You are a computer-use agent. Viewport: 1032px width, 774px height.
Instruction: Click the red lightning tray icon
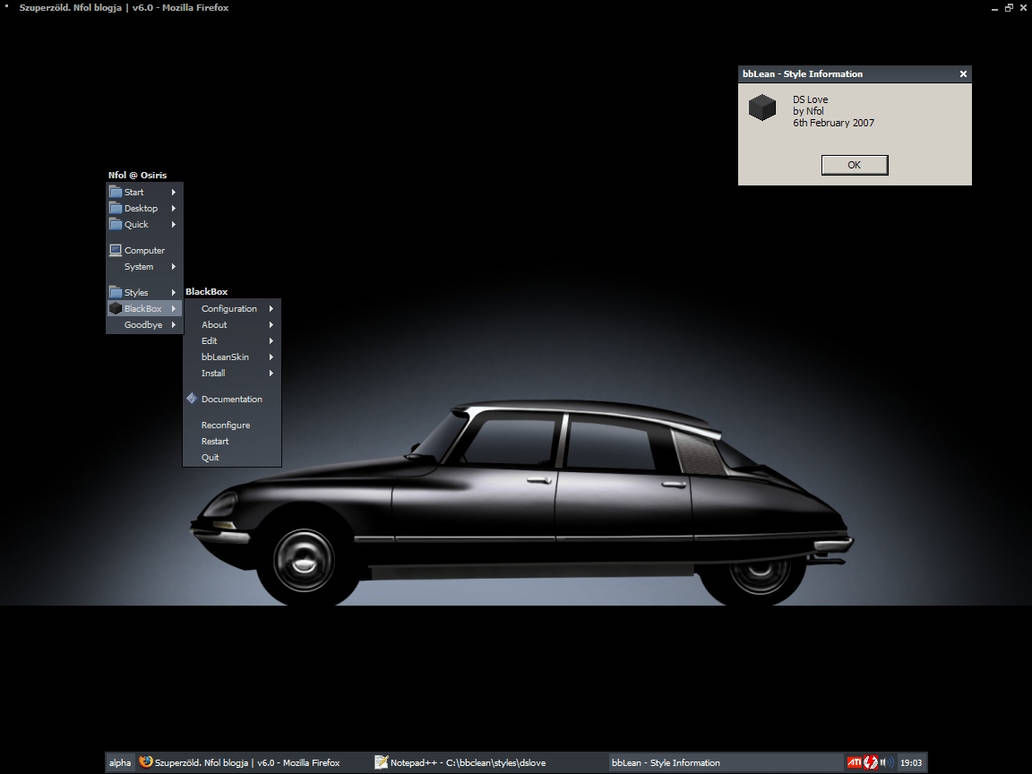870,763
